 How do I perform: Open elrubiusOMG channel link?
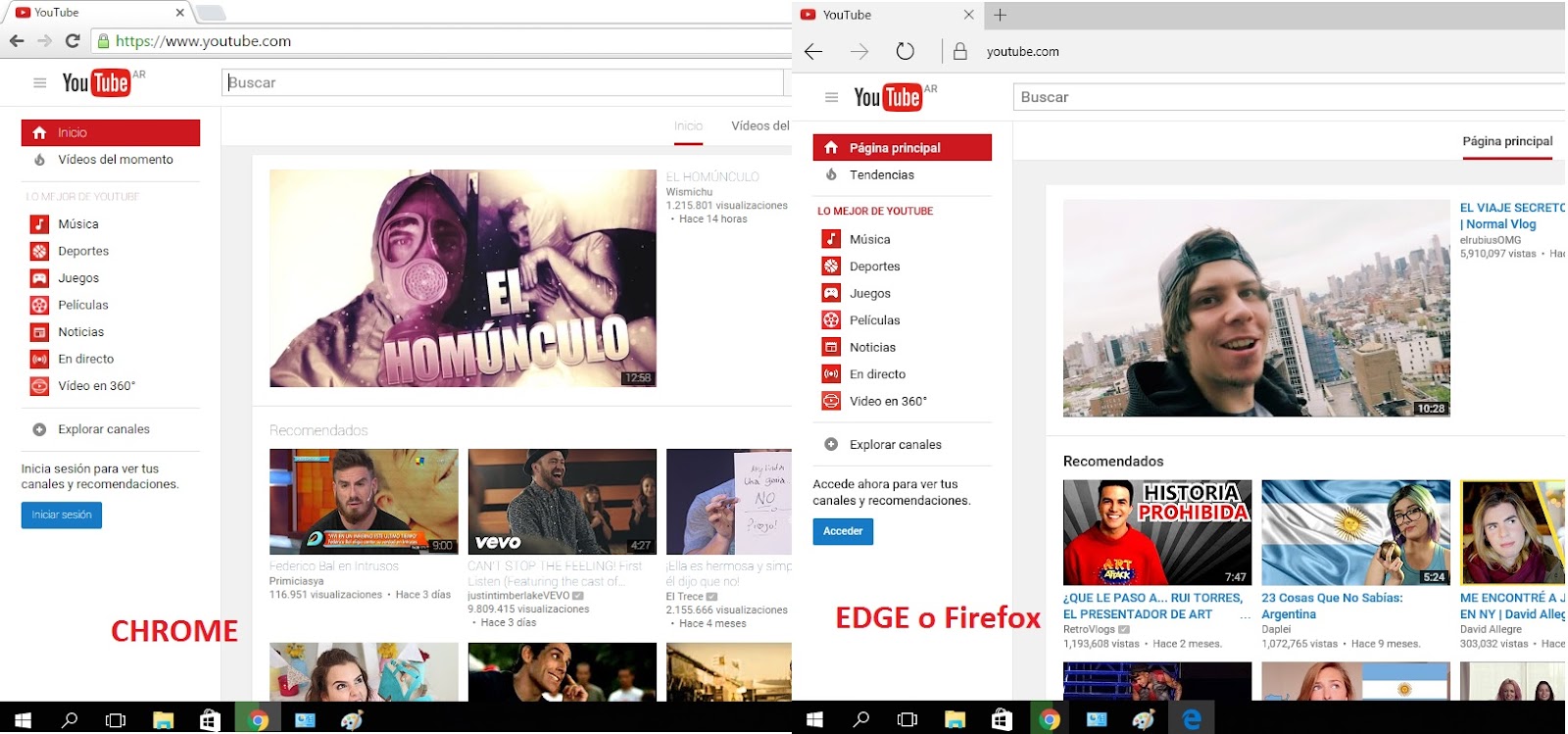[1491, 240]
